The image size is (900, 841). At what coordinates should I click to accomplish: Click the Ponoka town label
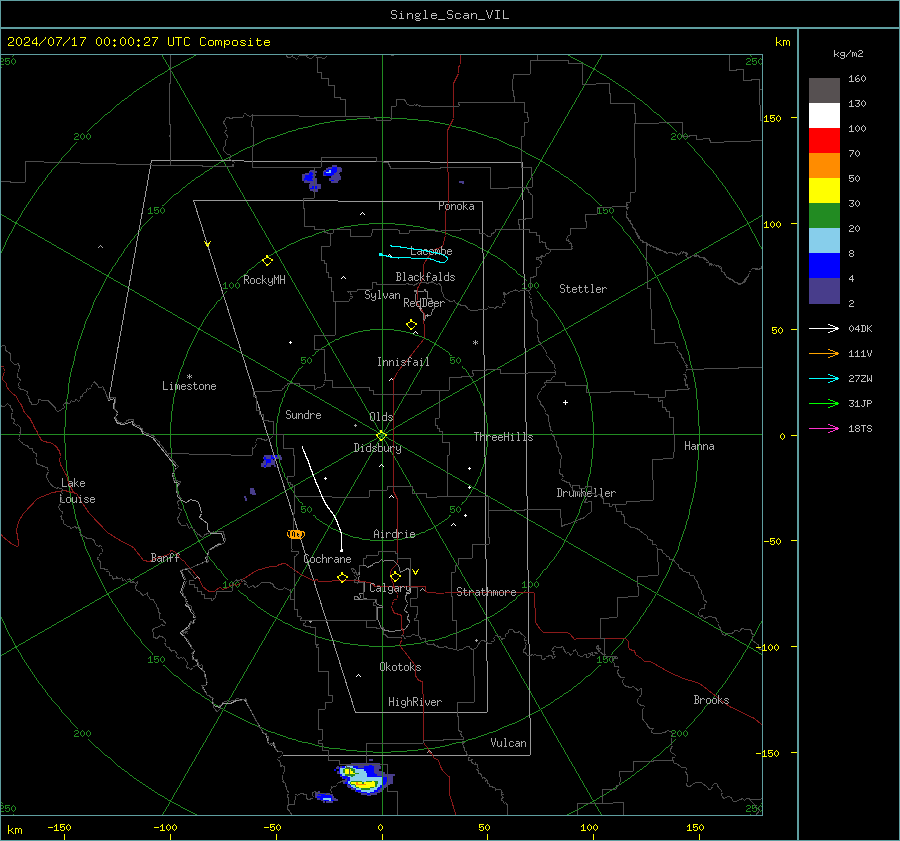coord(456,206)
